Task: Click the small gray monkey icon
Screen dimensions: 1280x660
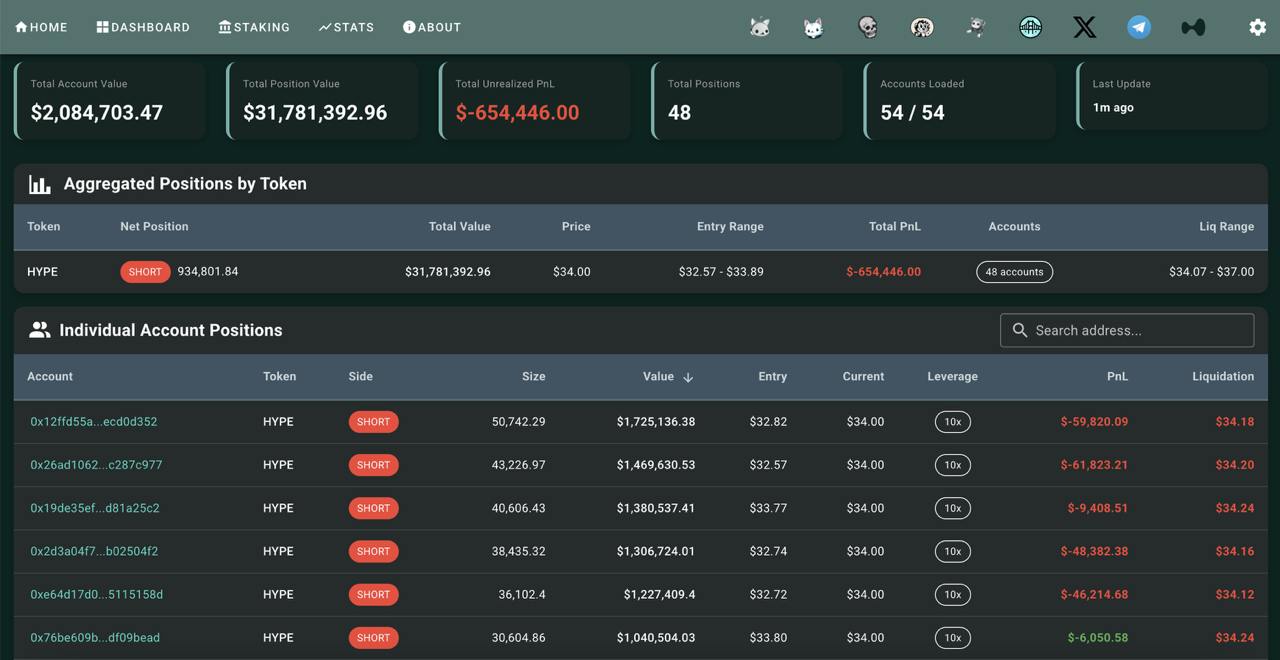Action: (x=976, y=27)
